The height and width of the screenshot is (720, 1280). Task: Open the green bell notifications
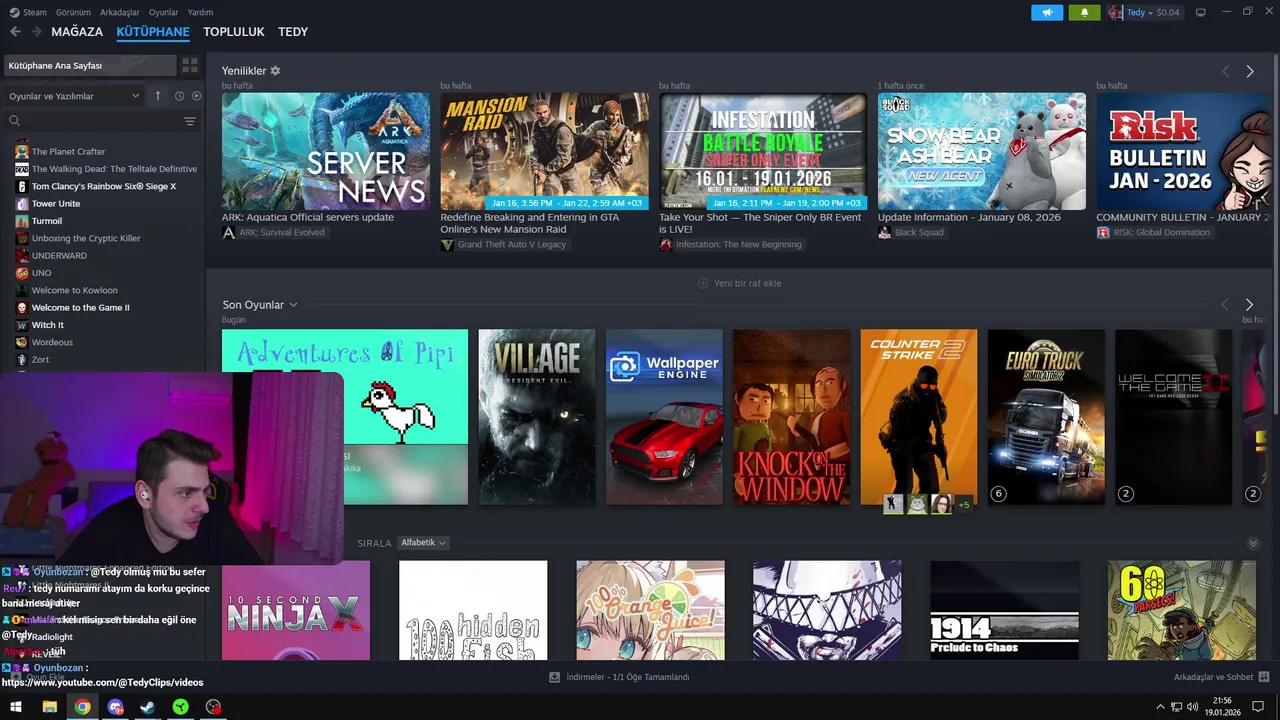click(x=1084, y=12)
